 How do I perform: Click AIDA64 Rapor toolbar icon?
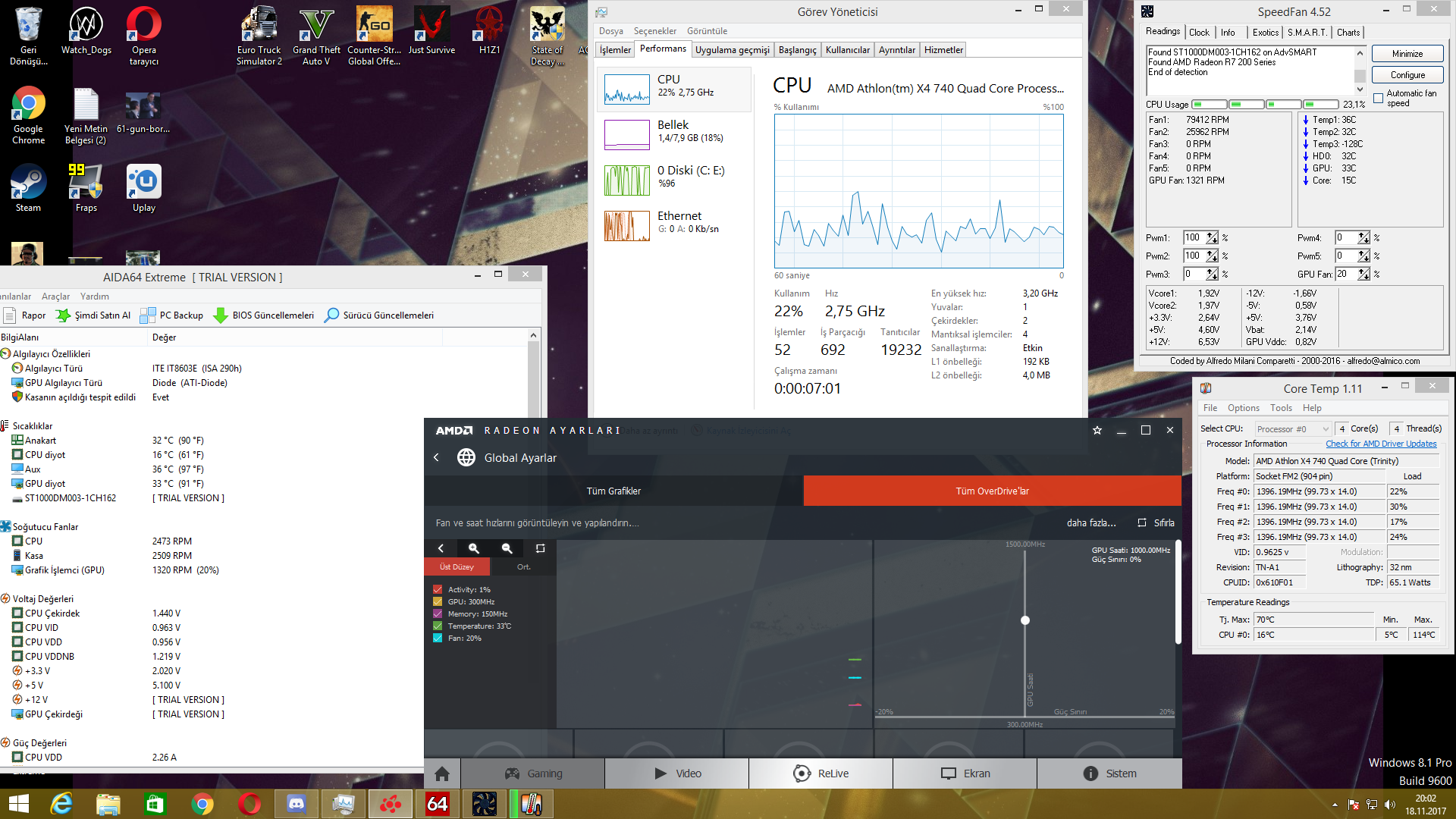(x=11, y=315)
